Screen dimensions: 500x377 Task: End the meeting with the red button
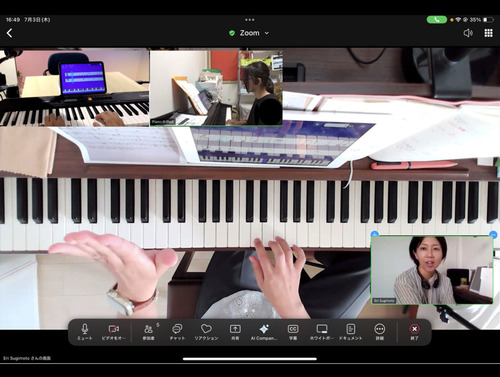point(414,332)
